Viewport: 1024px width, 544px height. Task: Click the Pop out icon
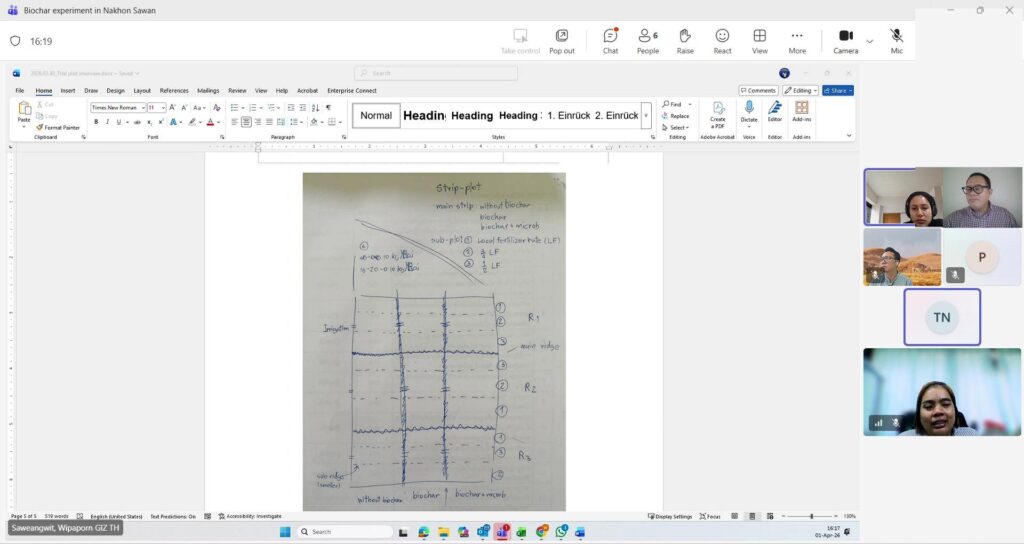click(562, 40)
